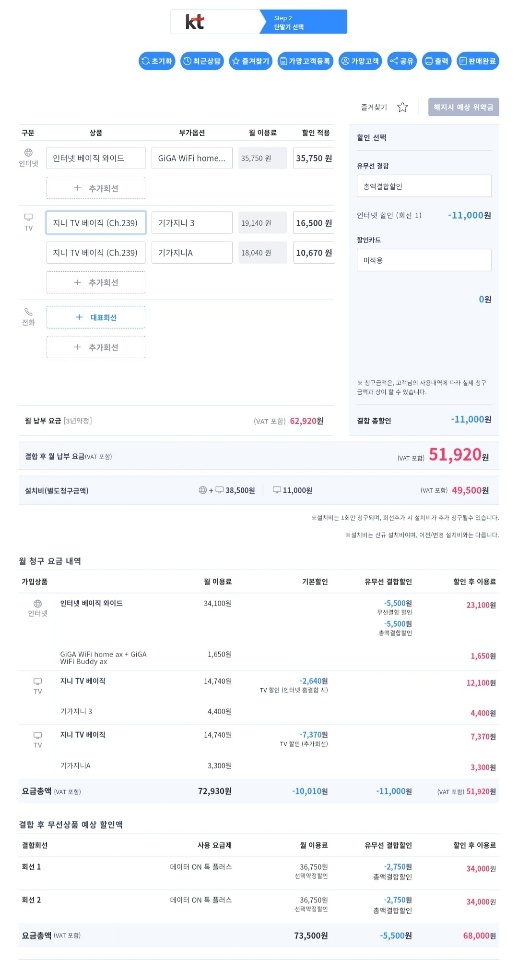This screenshot has width=518, height=960.
Task: Click the 출력 print button
Action: [x=437, y=61]
